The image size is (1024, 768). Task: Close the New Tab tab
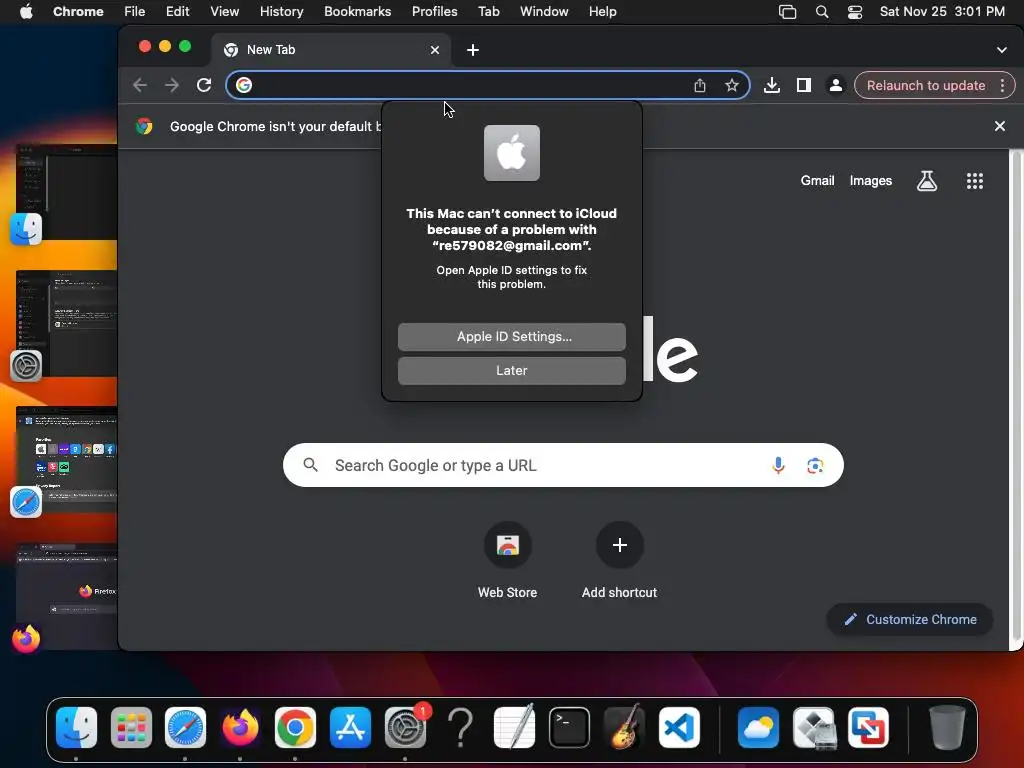click(435, 50)
